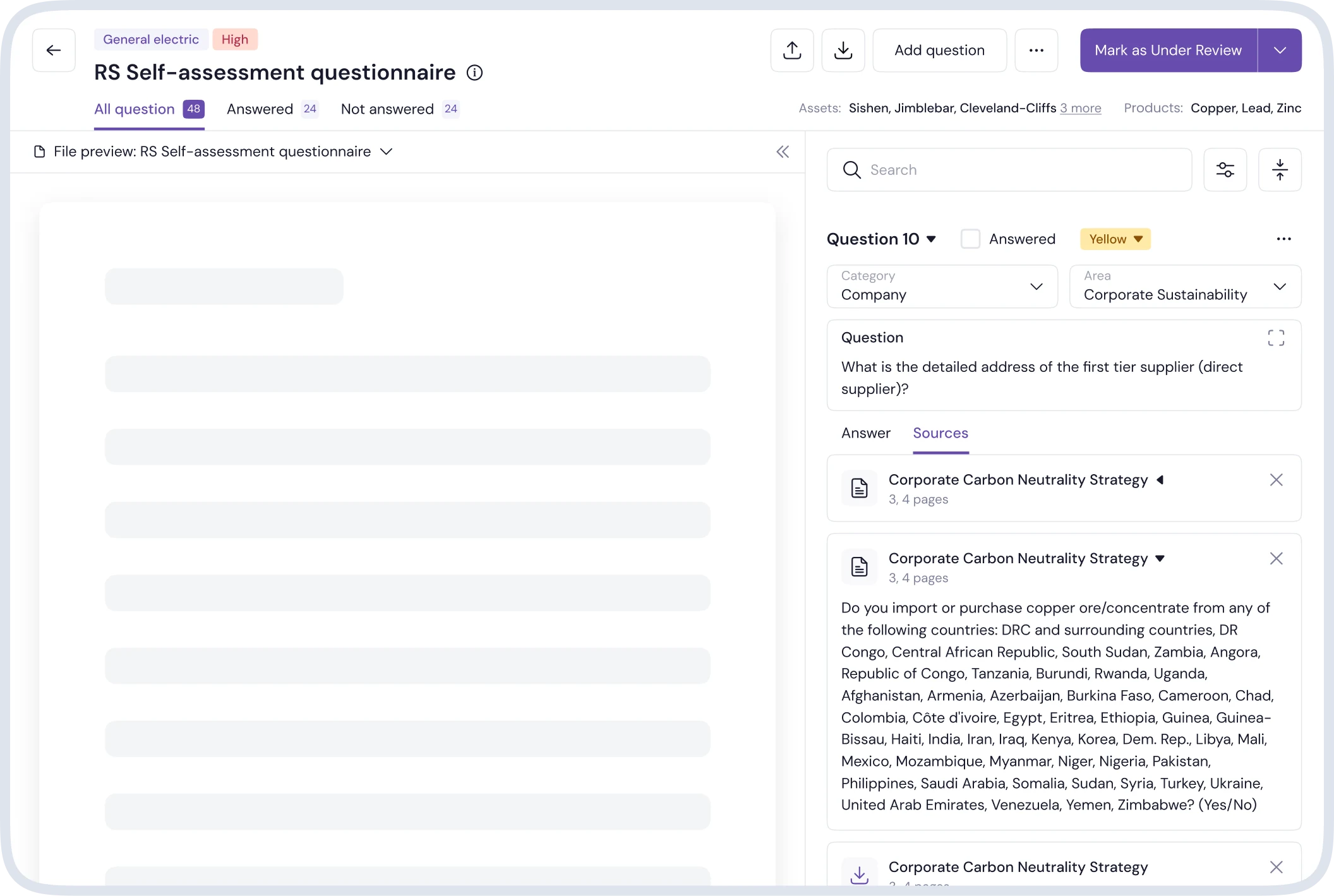Open the File preview selector chevron
The image size is (1334, 896).
point(387,152)
